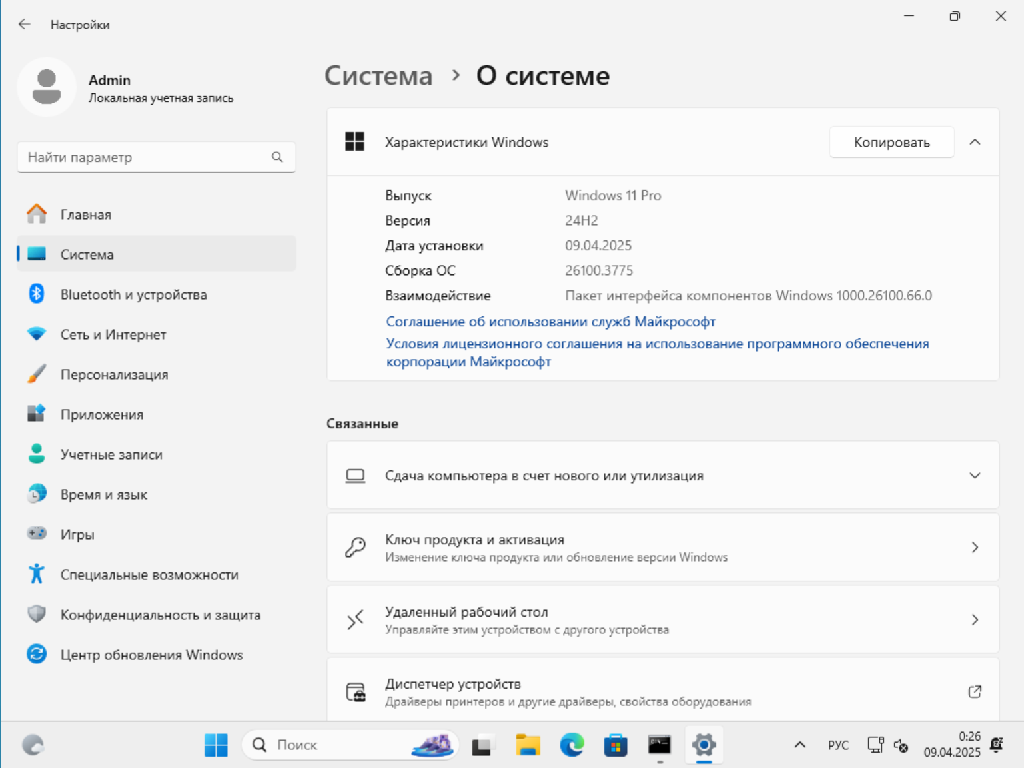Click the OS build value 26100.3775
Viewport: 1024px width, 769px height.
point(599,270)
